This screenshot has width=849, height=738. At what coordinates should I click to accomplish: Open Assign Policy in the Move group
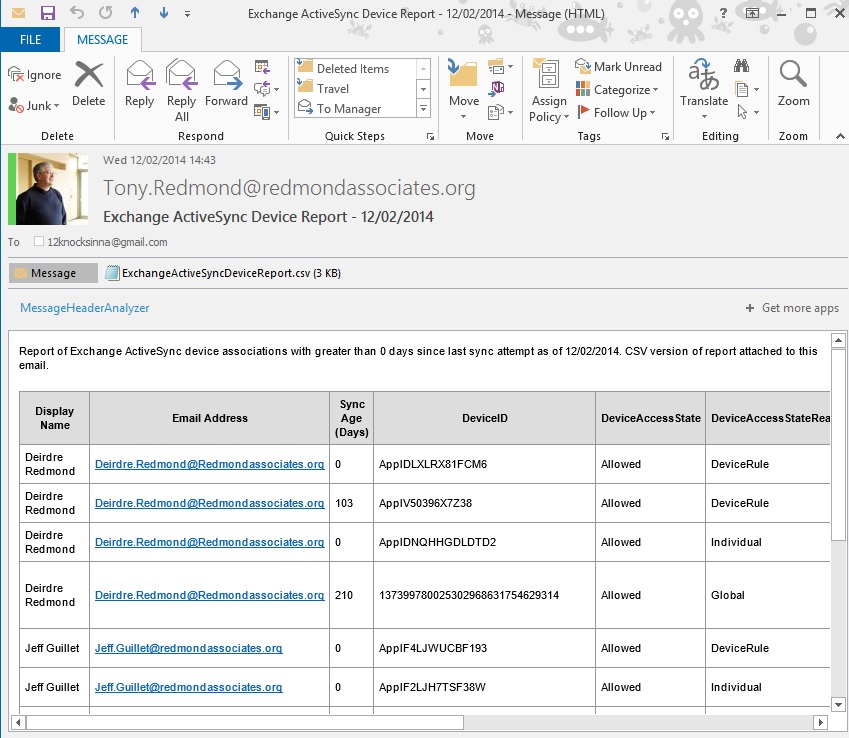click(547, 85)
